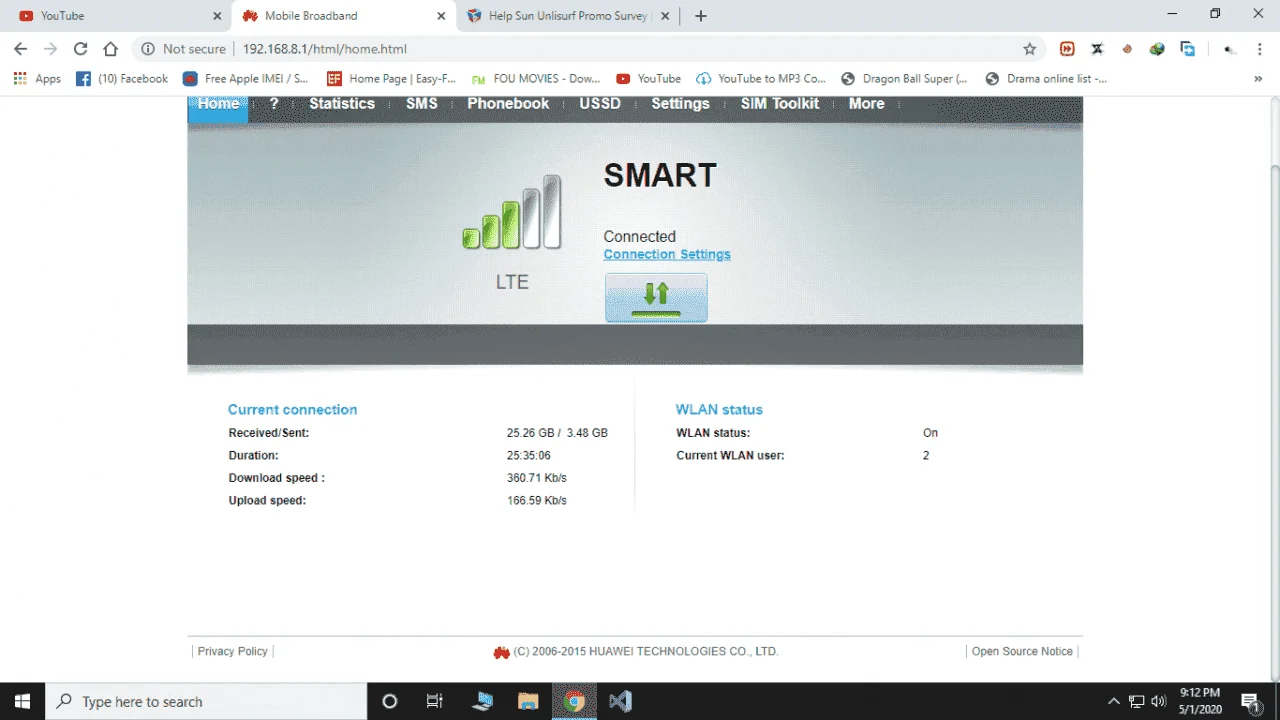
Task: Click the green LTE signal strength bars icon
Action: point(512,212)
